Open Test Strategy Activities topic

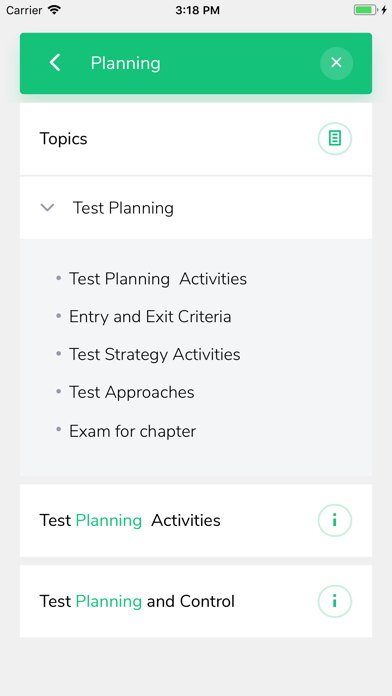(154, 354)
